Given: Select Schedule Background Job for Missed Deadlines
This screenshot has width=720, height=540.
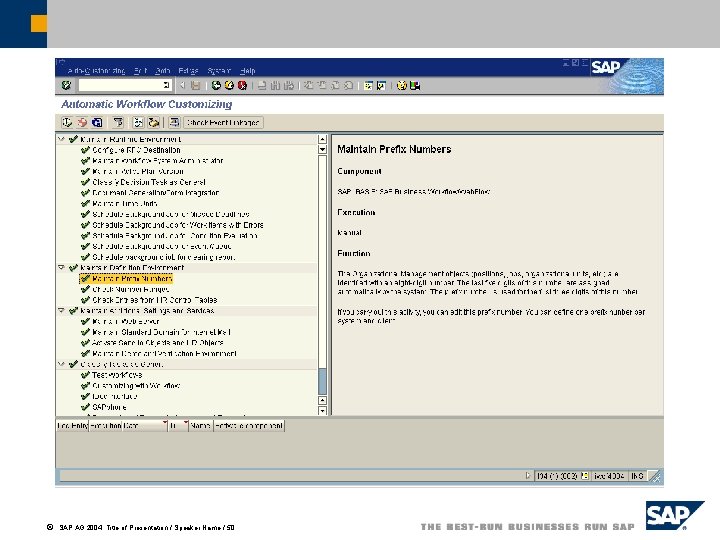Looking at the screenshot, I should coord(165,214).
